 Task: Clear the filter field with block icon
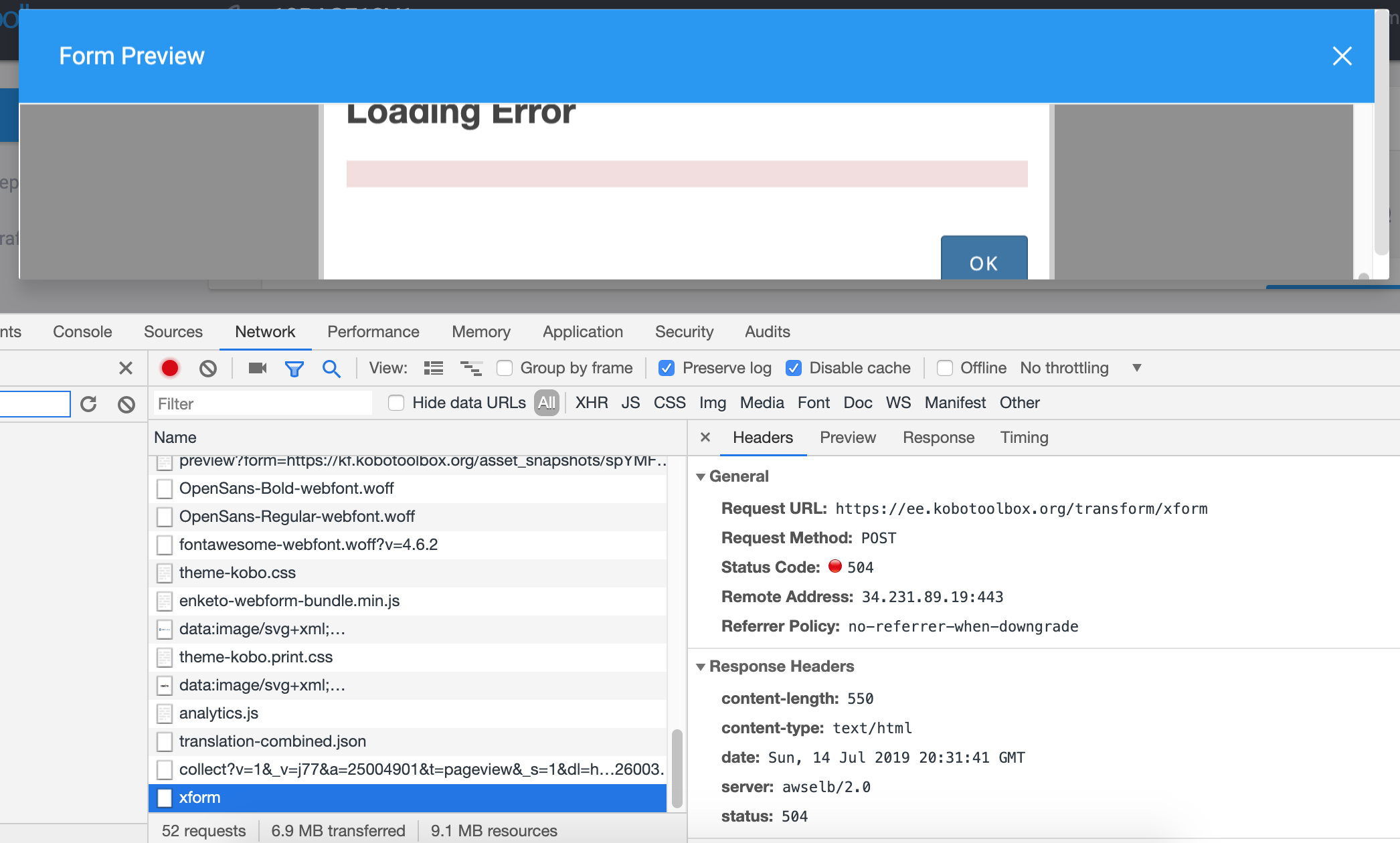(126, 403)
